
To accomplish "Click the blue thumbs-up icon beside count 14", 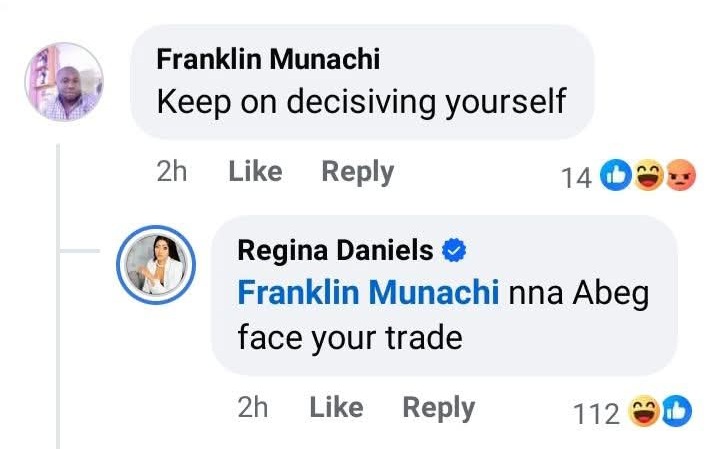I will tap(616, 177).
